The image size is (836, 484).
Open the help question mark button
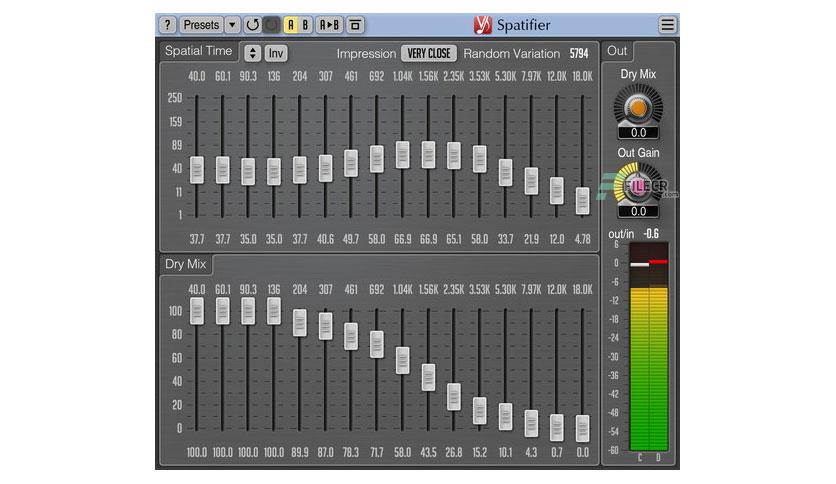167,25
